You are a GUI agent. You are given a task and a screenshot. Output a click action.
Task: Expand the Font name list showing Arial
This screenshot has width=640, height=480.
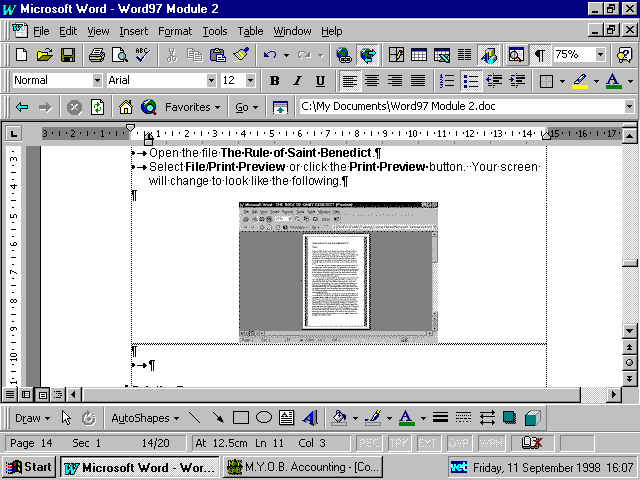click(x=211, y=81)
